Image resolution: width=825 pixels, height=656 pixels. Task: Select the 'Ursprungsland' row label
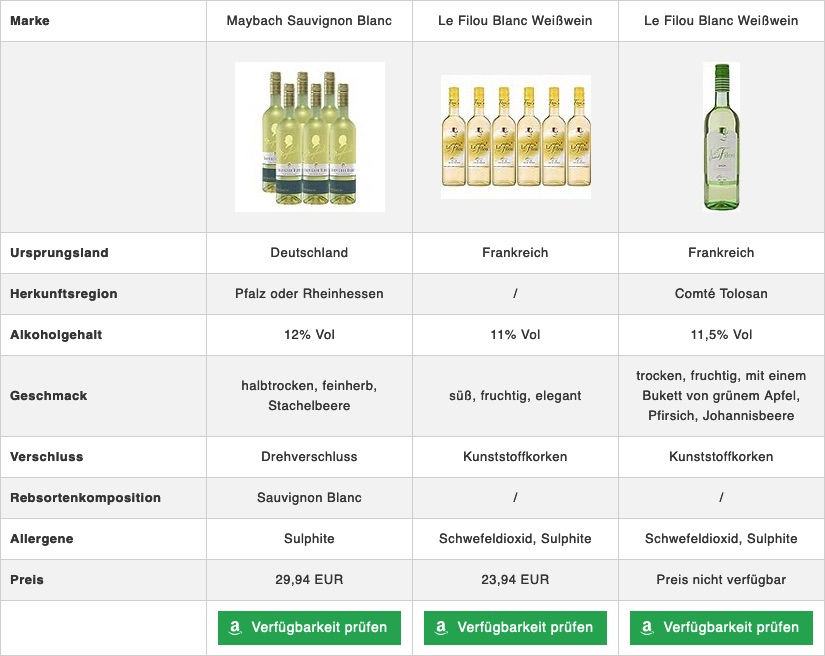pos(59,253)
